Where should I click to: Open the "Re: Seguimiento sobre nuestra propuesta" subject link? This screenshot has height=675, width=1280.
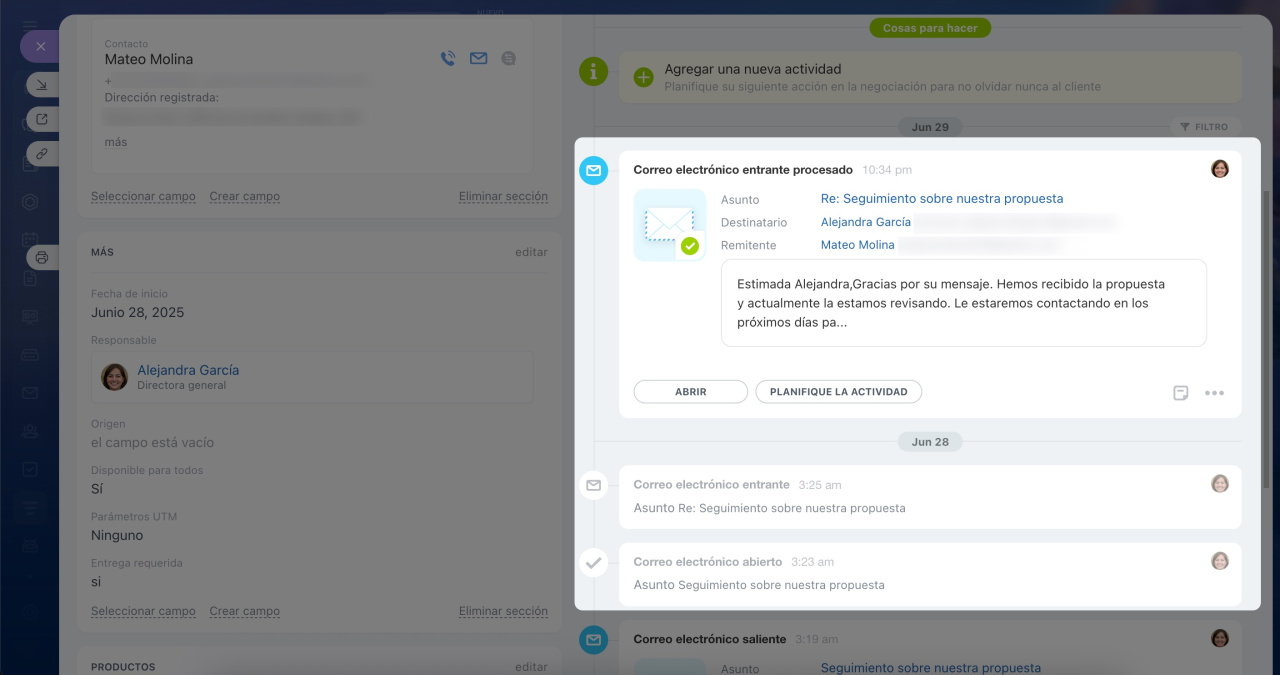[x=941, y=199]
